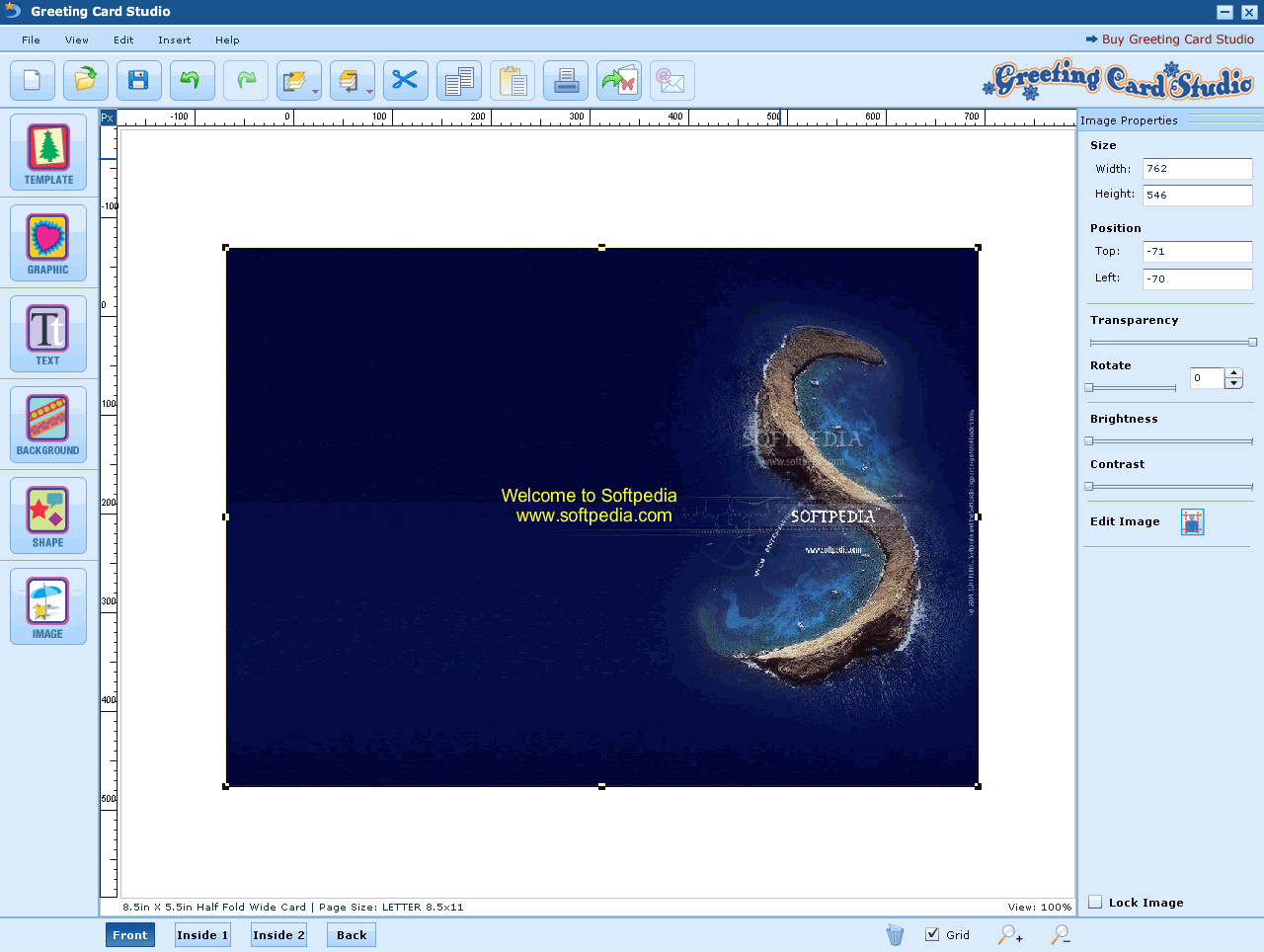
Task: Click the Brightness slider
Action: point(1171,441)
